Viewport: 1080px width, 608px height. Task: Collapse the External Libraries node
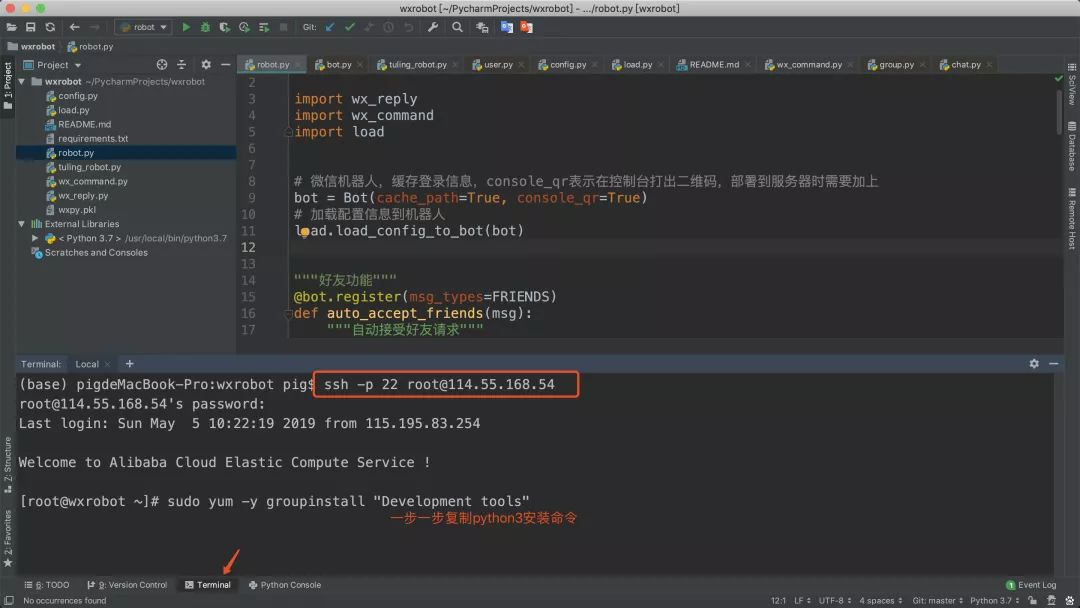tap(21, 224)
